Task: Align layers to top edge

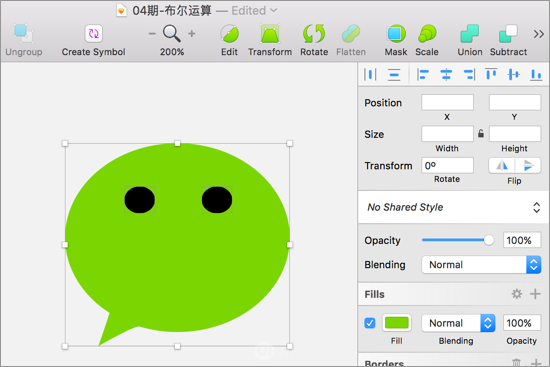Action: (491, 74)
